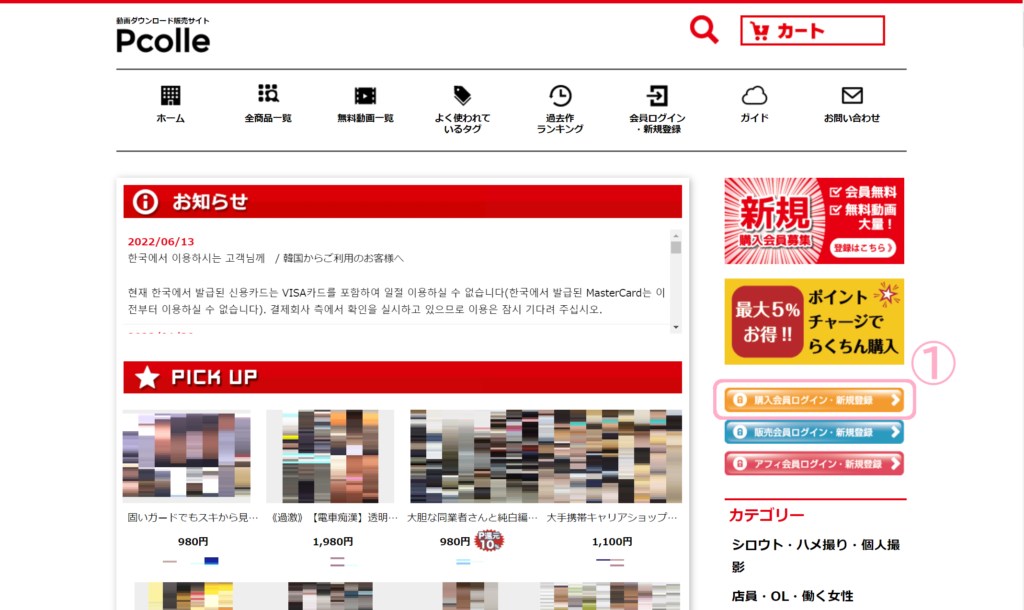Viewport: 1024px width, 610px height.
Task: Open 無料動画一覧 film icon
Action: click(x=365, y=96)
